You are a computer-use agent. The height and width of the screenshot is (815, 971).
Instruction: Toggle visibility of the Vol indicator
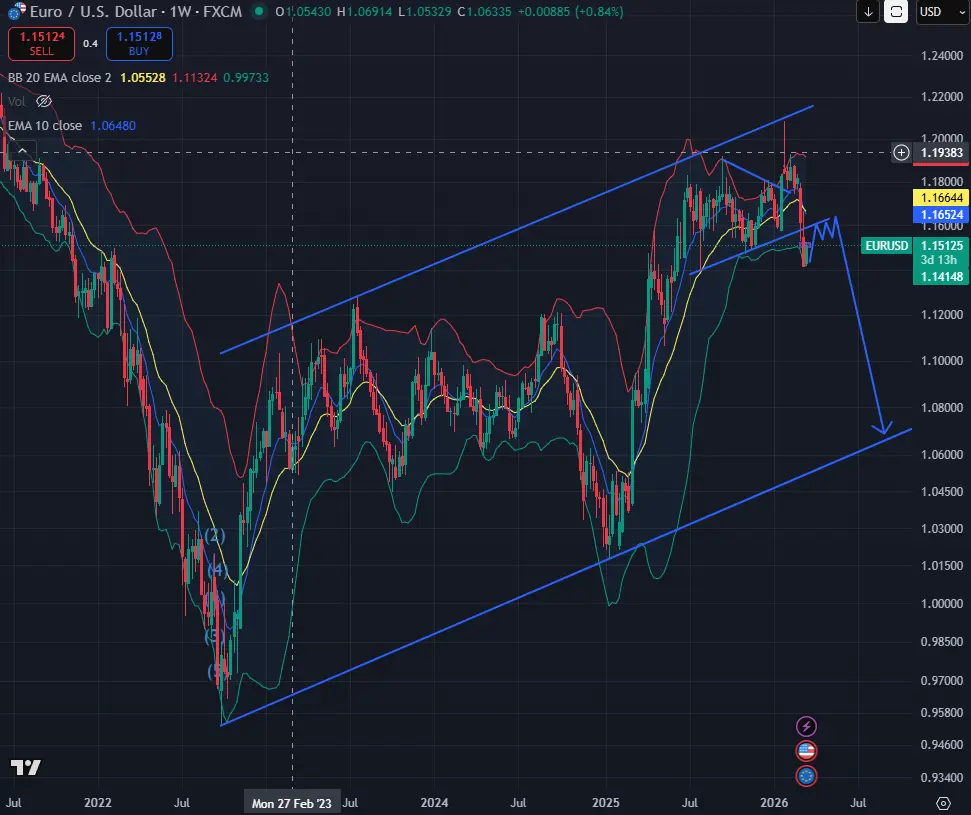(x=43, y=101)
